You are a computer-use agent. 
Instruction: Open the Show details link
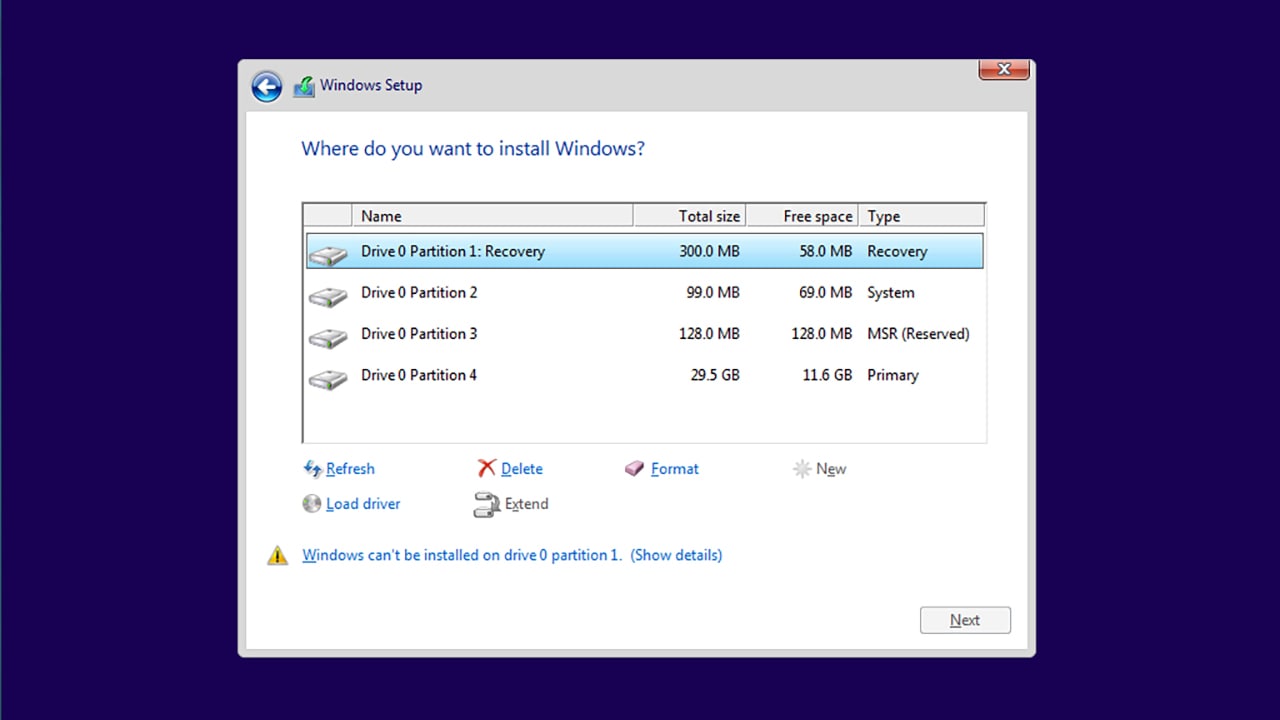676,555
